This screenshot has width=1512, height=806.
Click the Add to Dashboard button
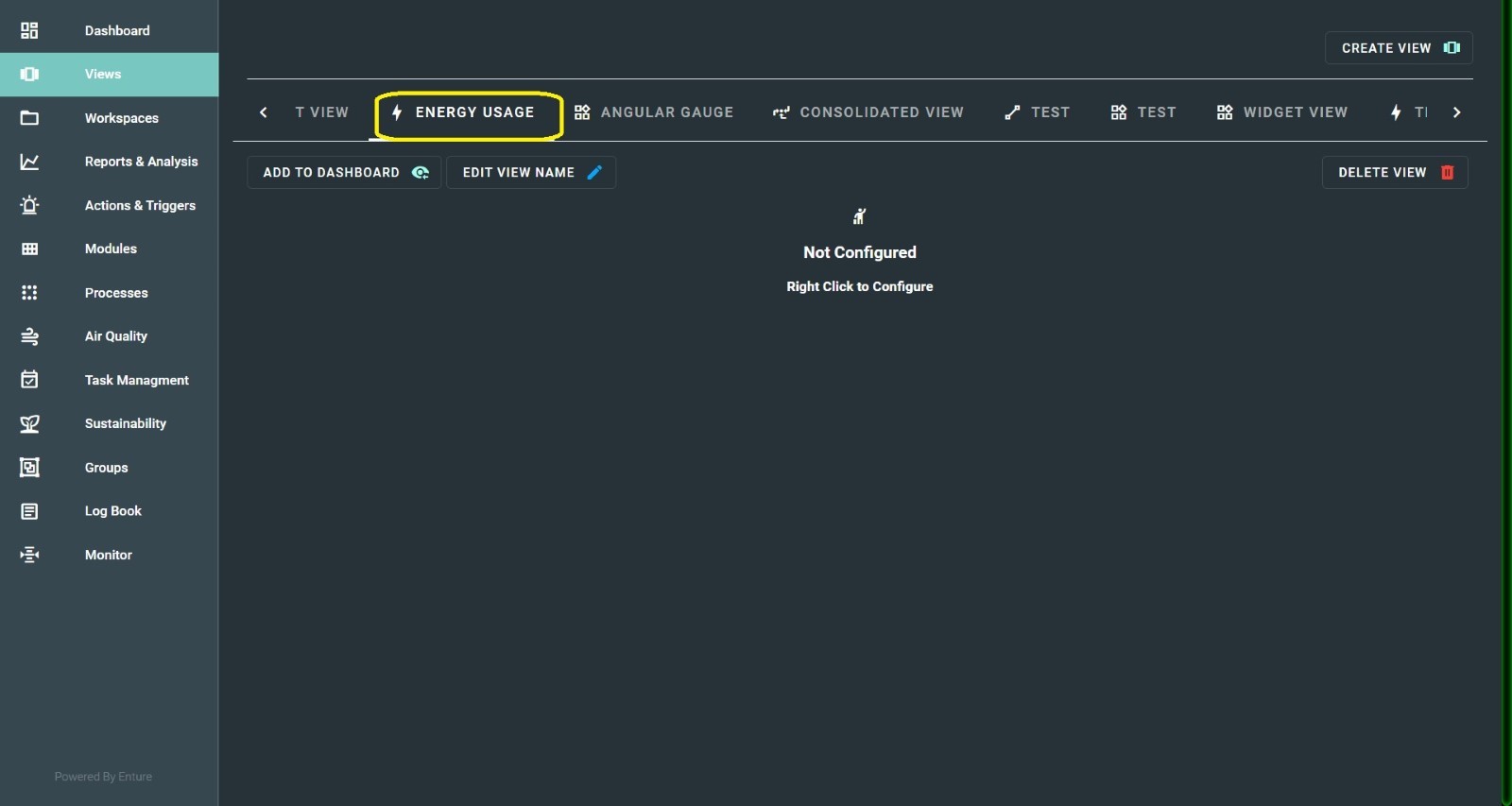point(344,172)
